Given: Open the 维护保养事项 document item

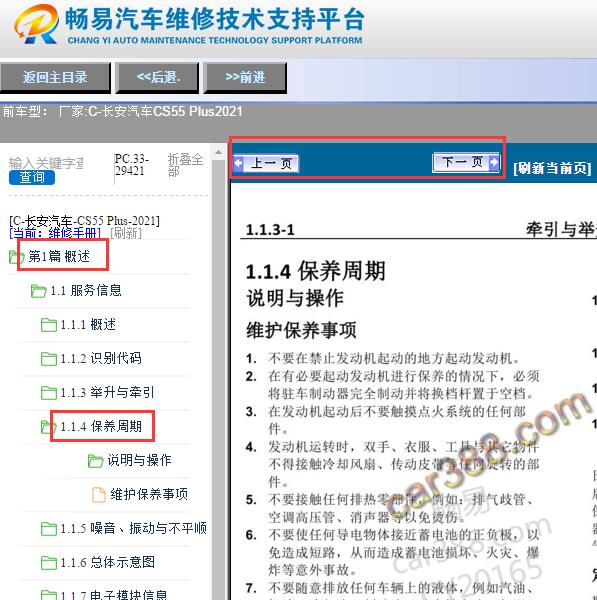Looking at the screenshot, I should pos(149,494).
